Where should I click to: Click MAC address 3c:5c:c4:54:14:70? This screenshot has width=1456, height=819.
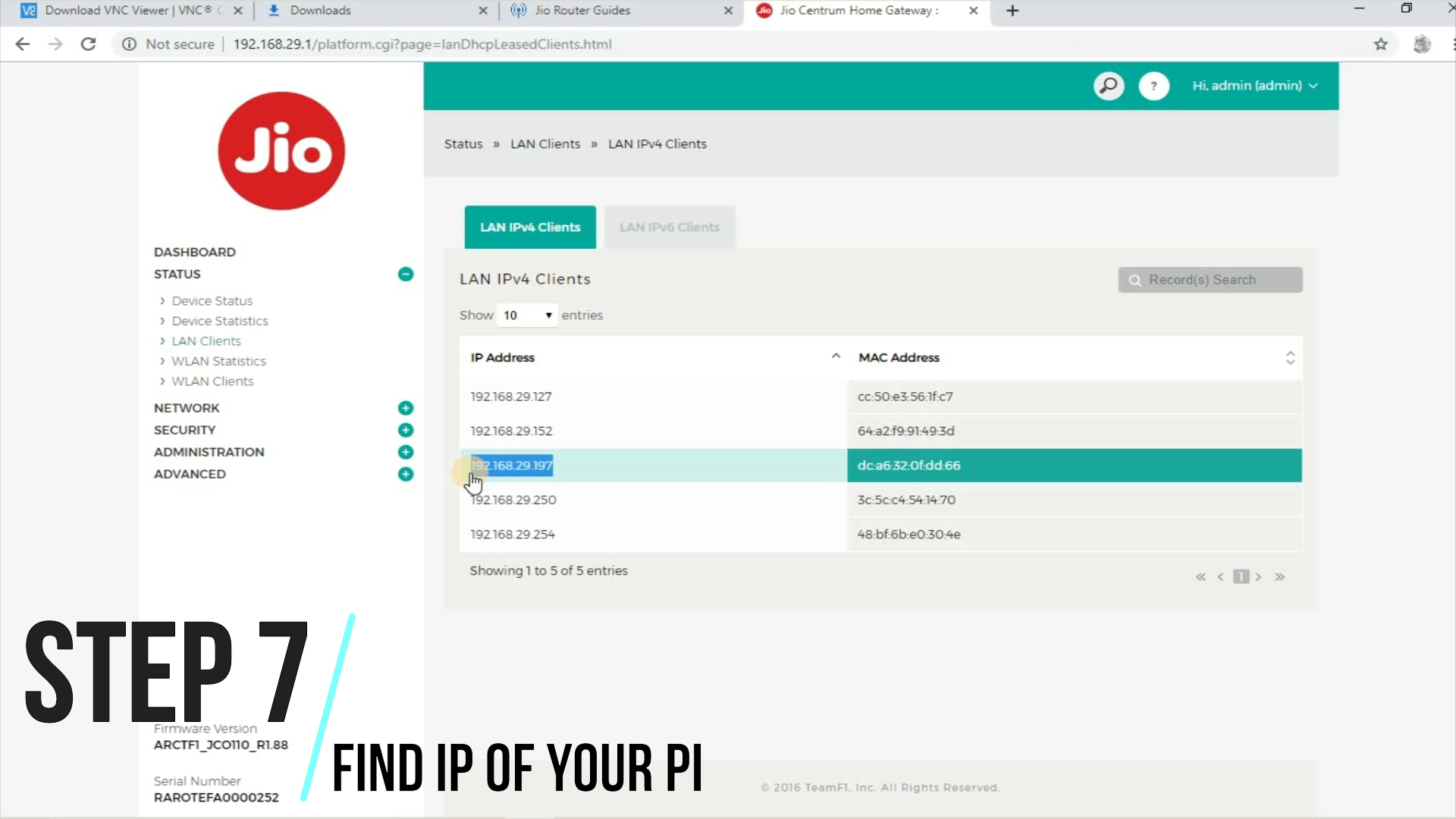(x=907, y=500)
